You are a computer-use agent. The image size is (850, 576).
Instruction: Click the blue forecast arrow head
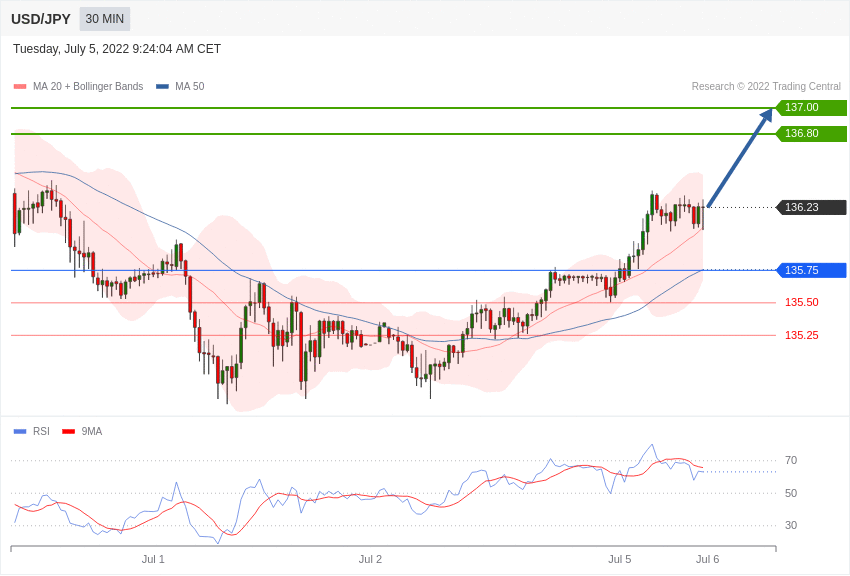pos(767,115)
